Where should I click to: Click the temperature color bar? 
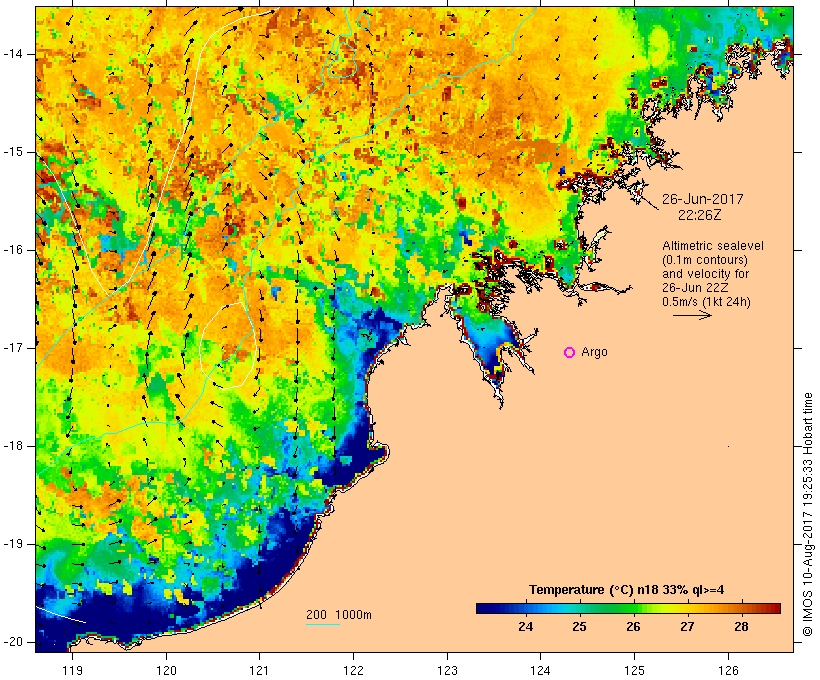tap(628, 608)
